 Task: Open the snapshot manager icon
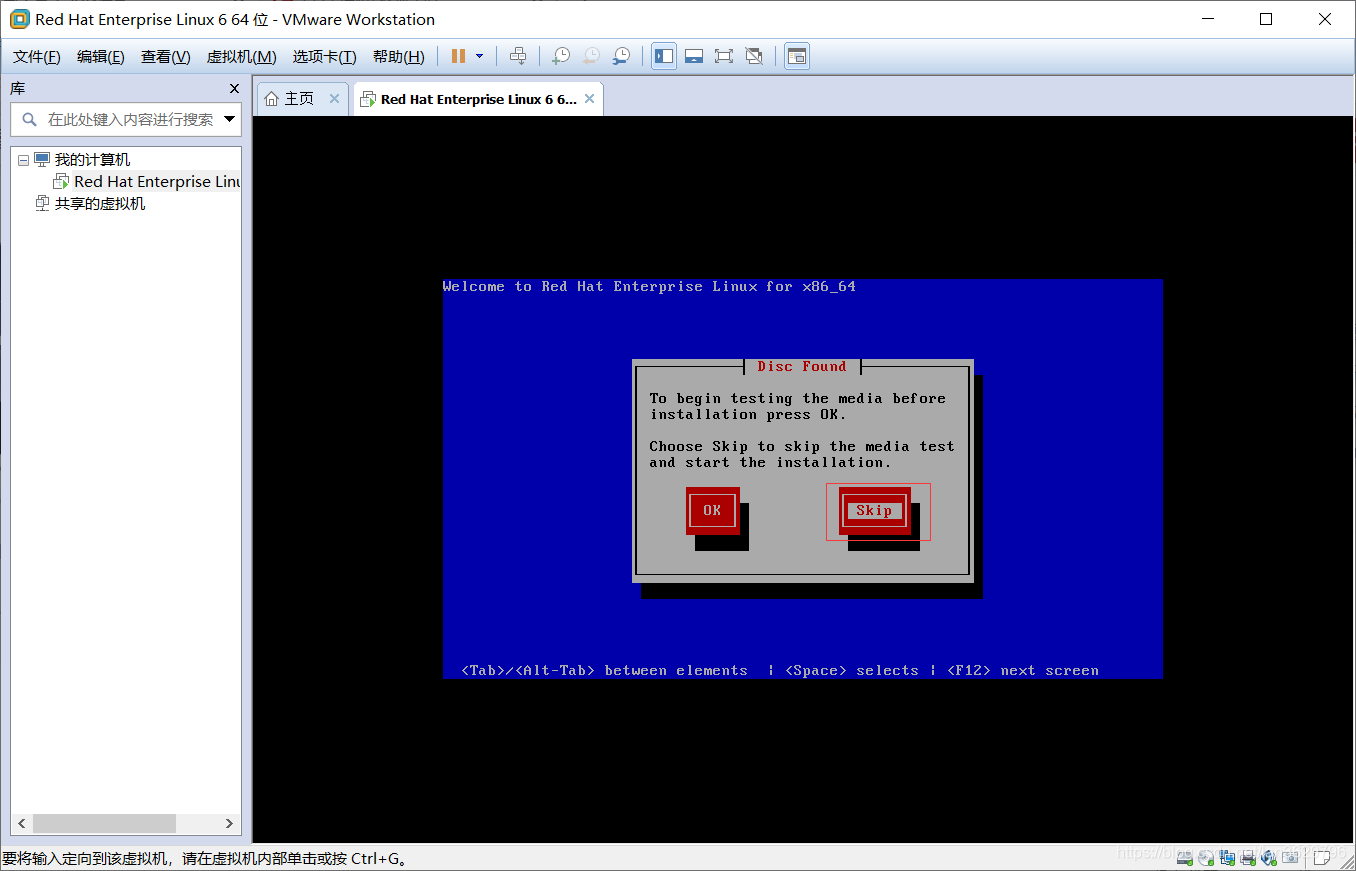pyautogui.click(x=621, y=56)
